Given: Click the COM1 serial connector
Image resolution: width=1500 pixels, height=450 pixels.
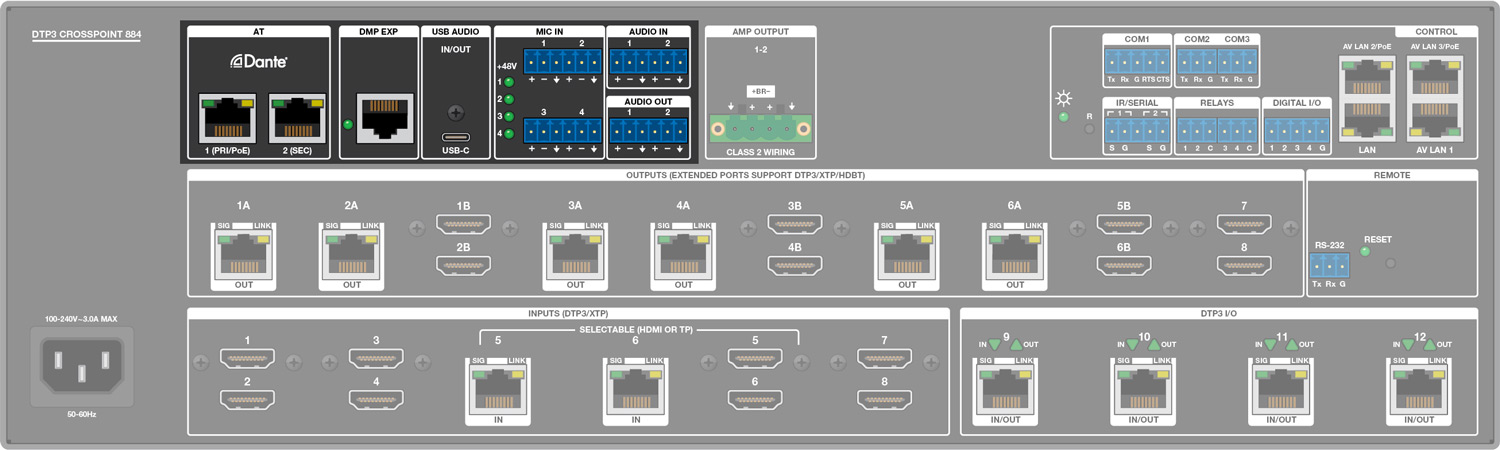Looking at the screenshot, I should 1136,61.
